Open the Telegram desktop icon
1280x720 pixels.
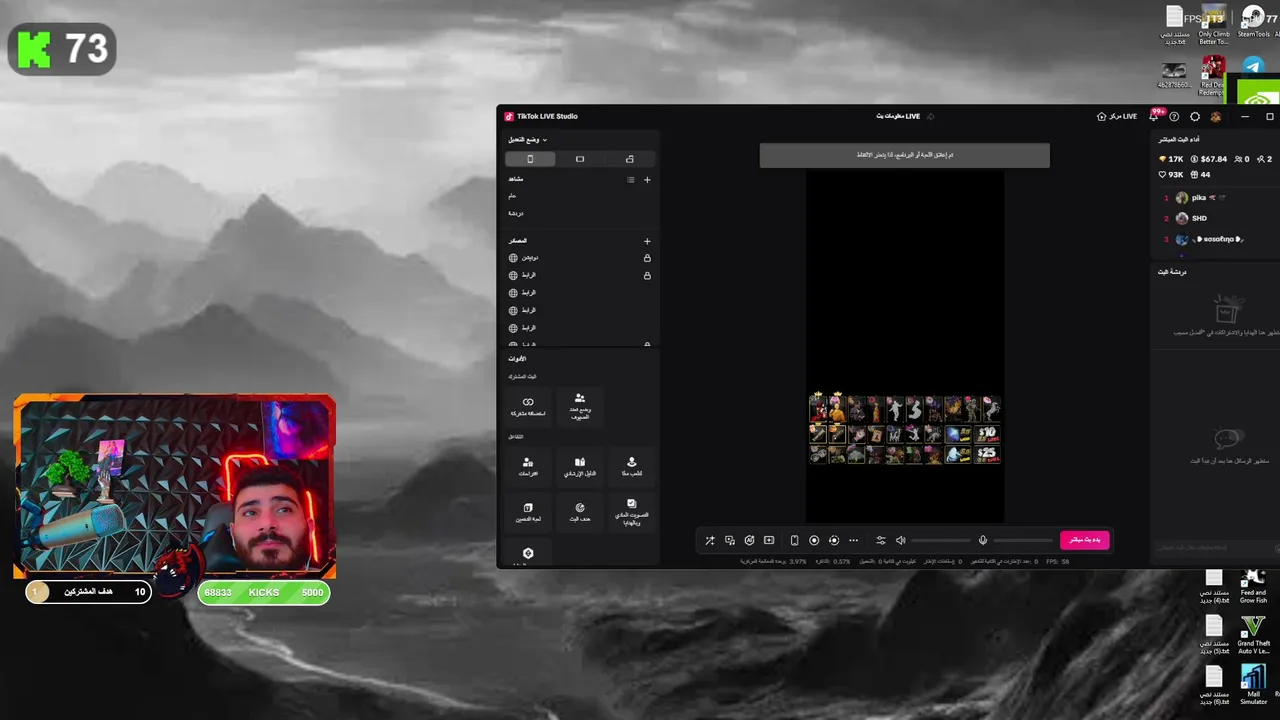click(x=1253, y=67)
